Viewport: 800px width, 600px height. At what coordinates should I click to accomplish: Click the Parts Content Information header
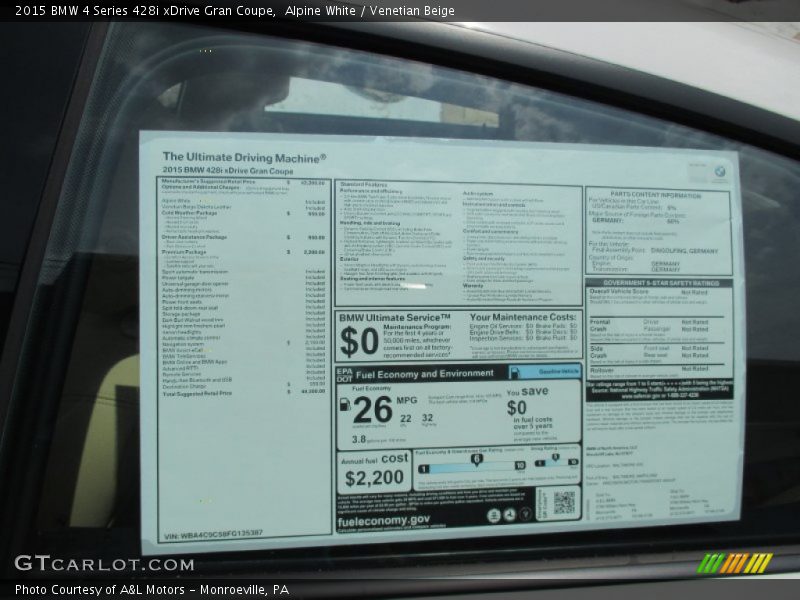656,196
